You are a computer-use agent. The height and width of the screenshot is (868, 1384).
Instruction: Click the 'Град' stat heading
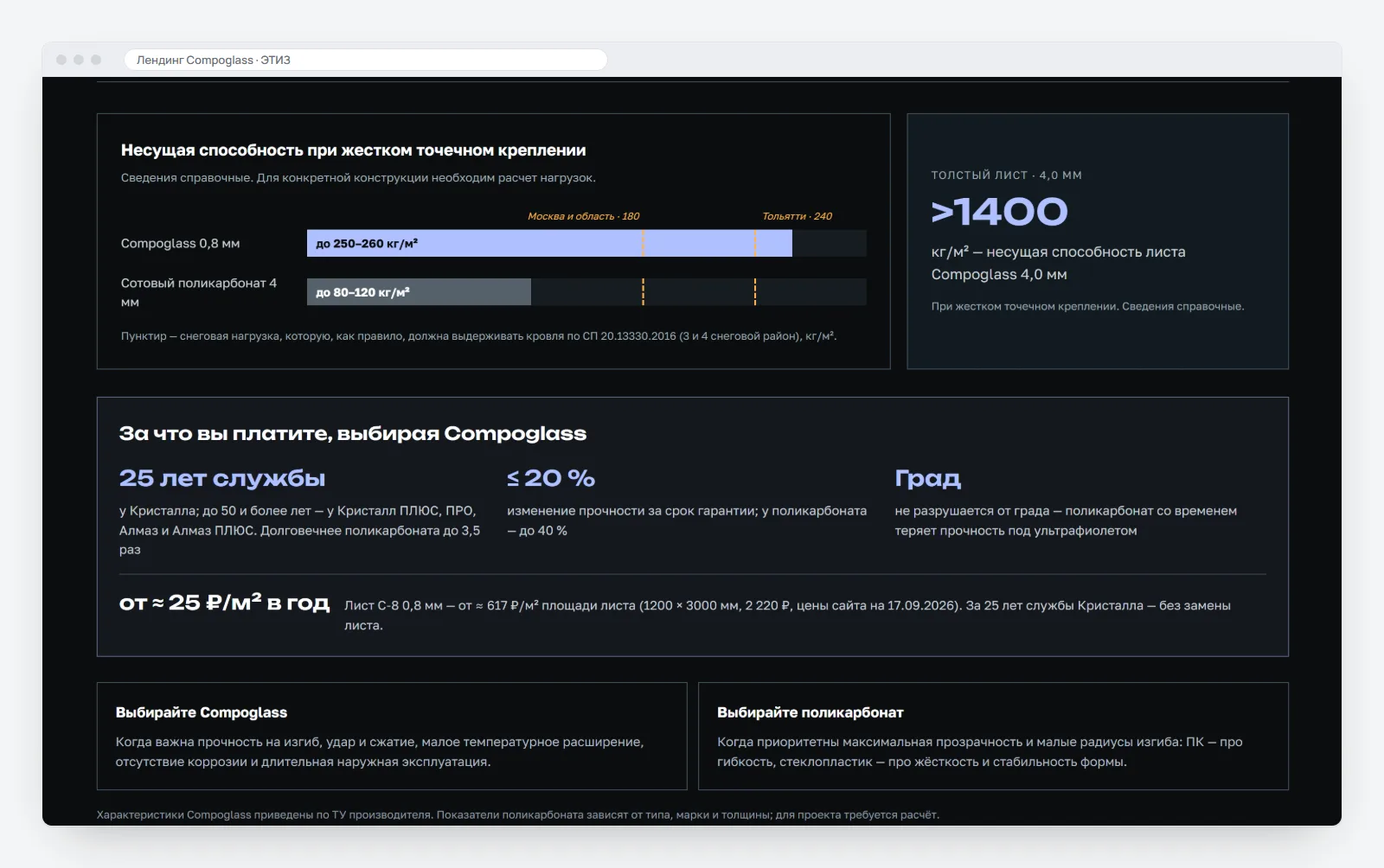(x=928, y=479)
